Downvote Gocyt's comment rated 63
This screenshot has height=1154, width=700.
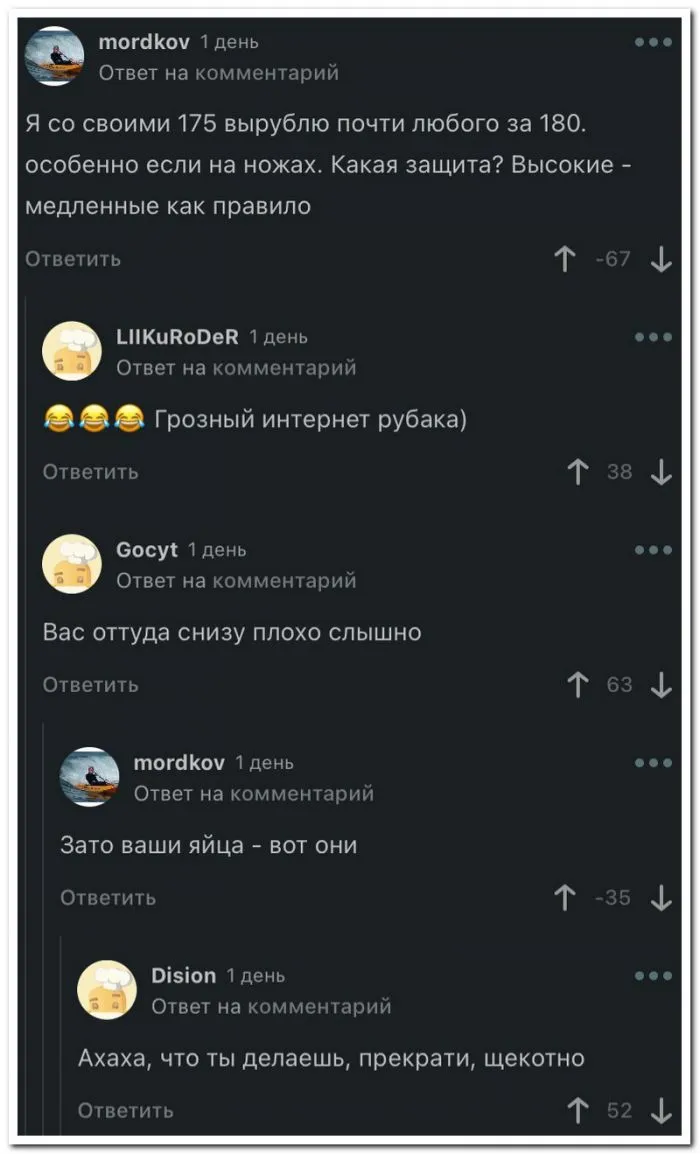(660, 685)
